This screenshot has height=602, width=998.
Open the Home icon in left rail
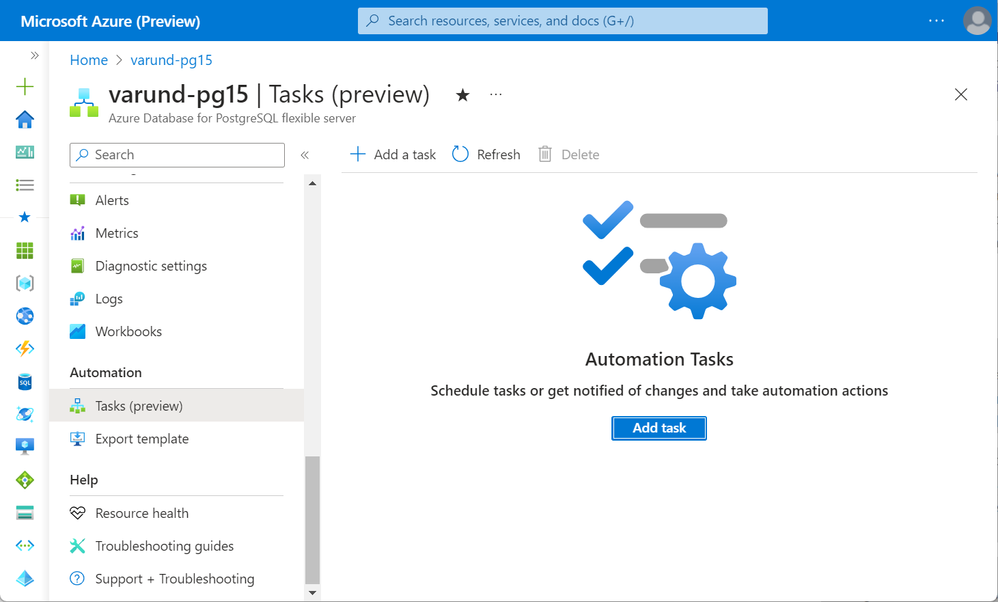coord(25,120)
